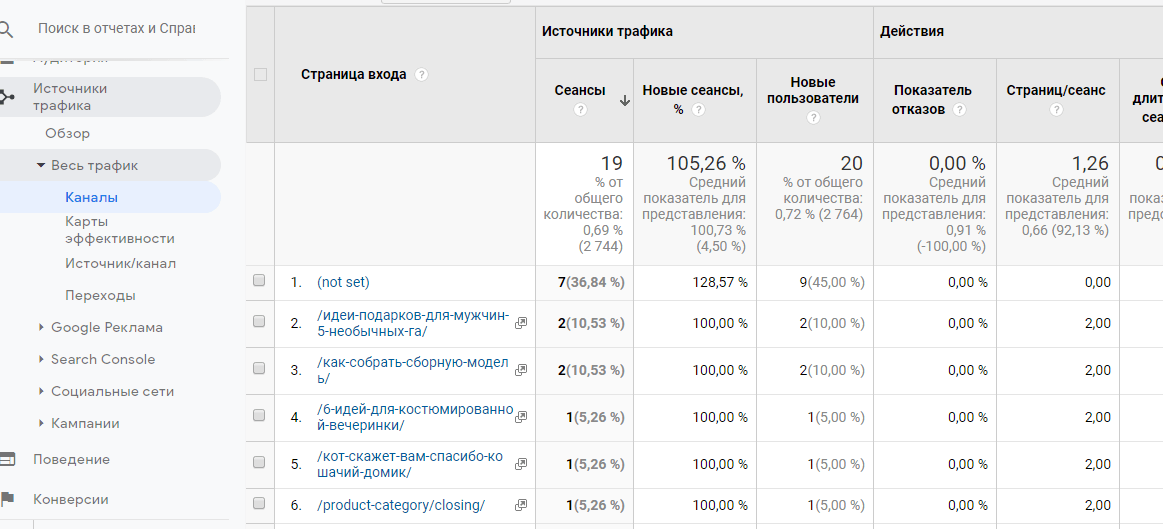Open the /6-идей-для-костюмированной-вечеринки/ landing page link

click(414, 417)
